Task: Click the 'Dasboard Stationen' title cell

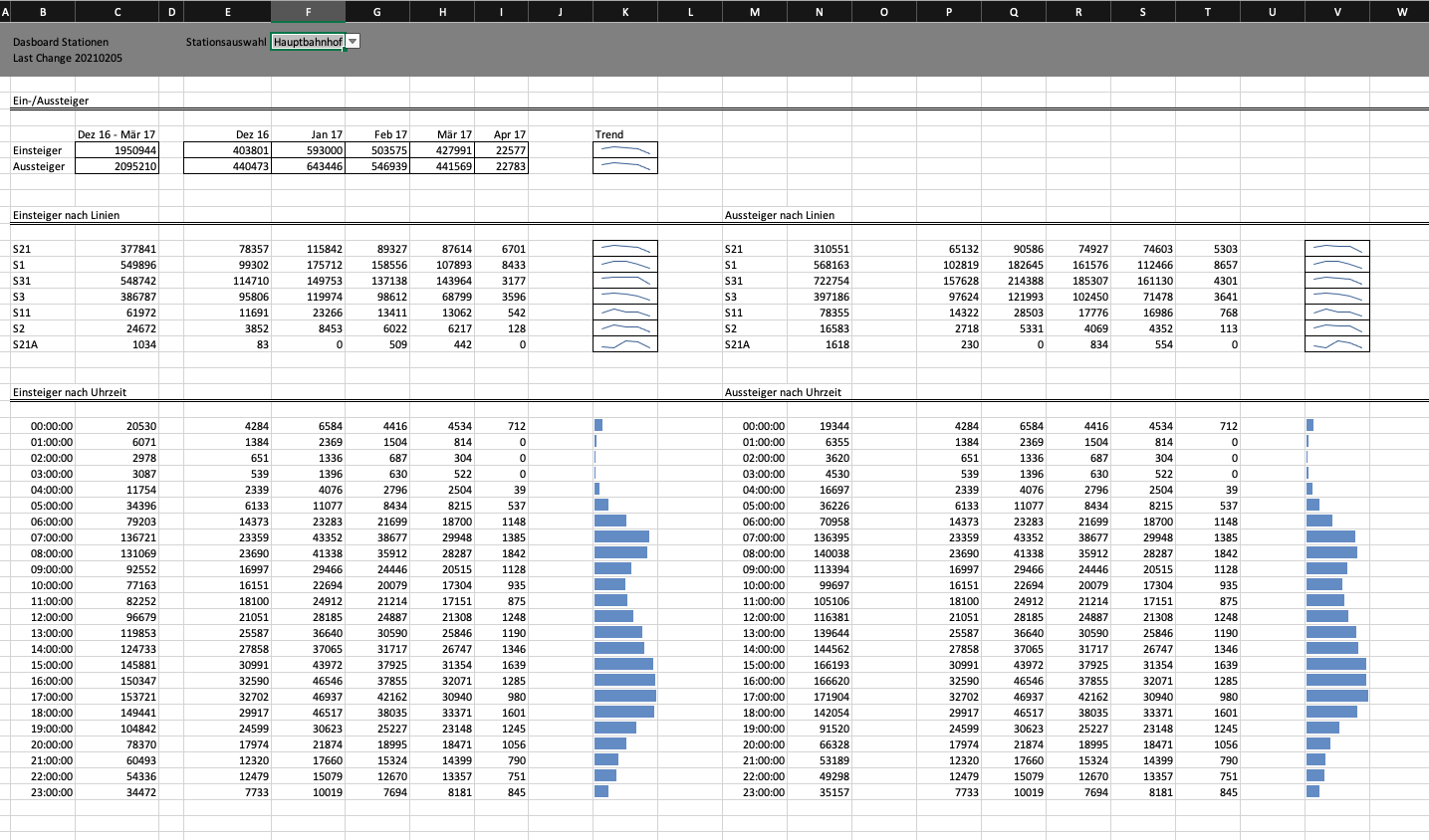Action: point(61,42)
